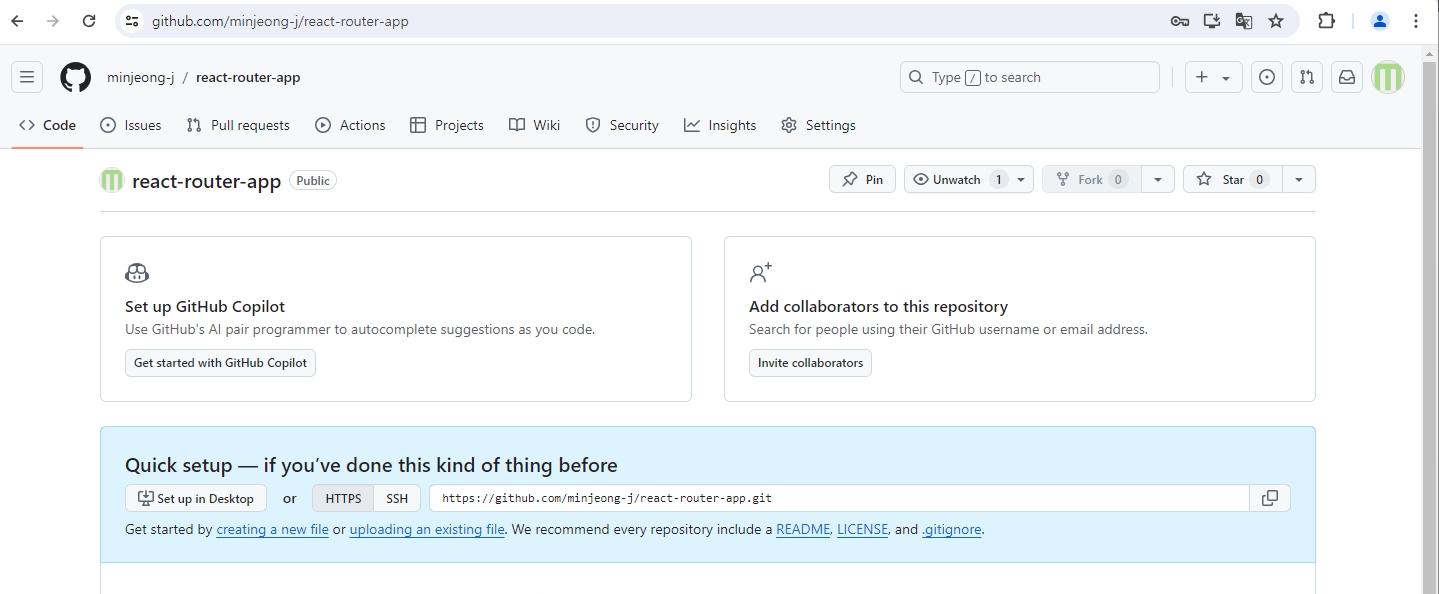Expand the star lists dropdown arrow
The width and height of the screenshot is (1439, 594).
(1298, 180)
